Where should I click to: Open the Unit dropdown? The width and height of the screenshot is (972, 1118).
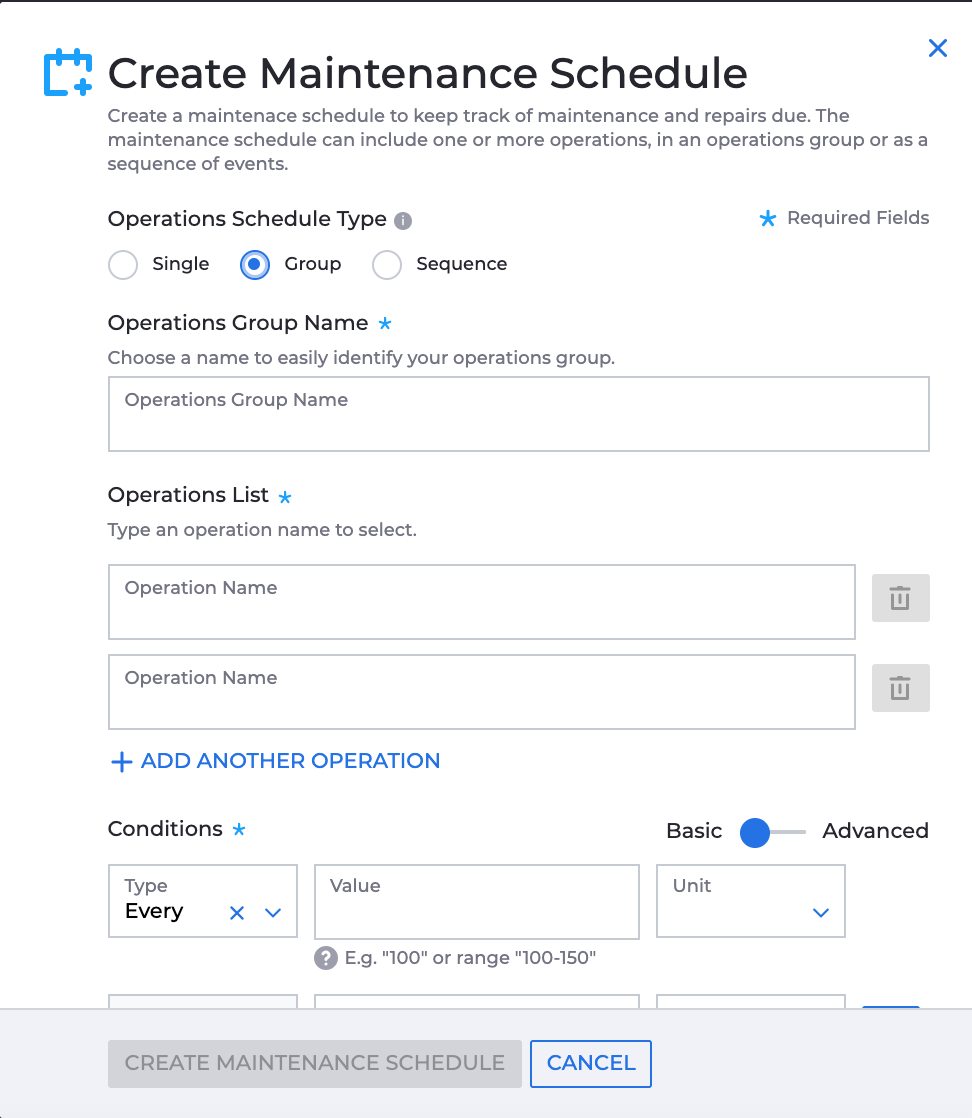point(750,901)
